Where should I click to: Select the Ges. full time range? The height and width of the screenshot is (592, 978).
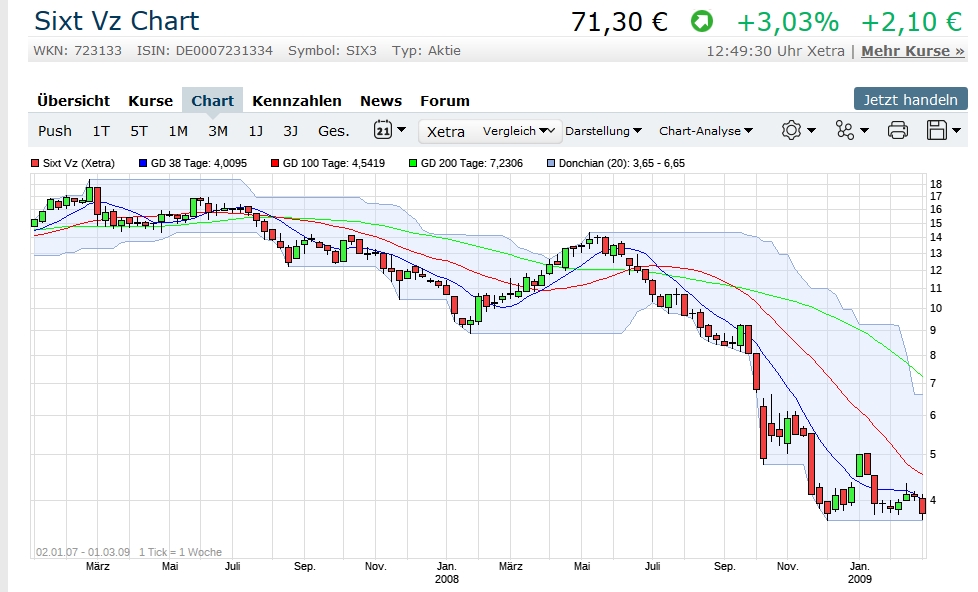click(x=333, y=130)
